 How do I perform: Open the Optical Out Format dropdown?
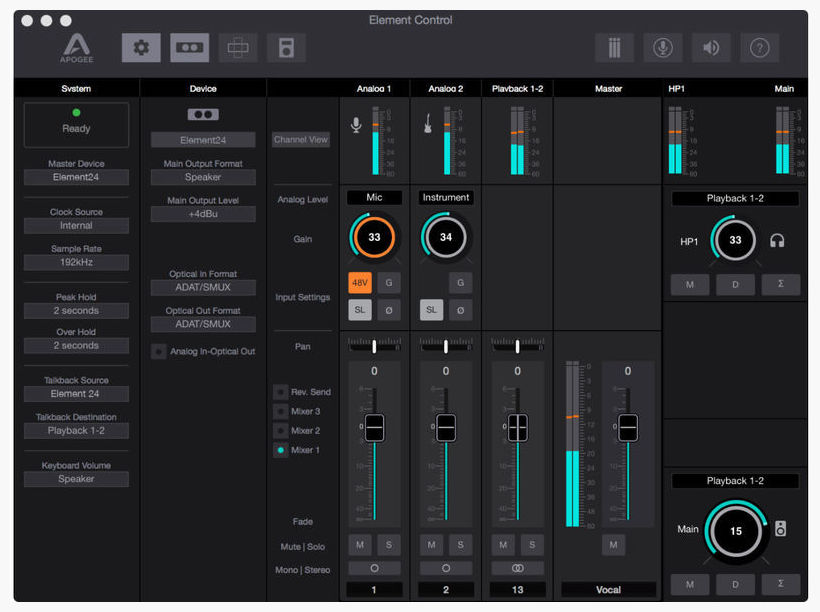[203, 324]
